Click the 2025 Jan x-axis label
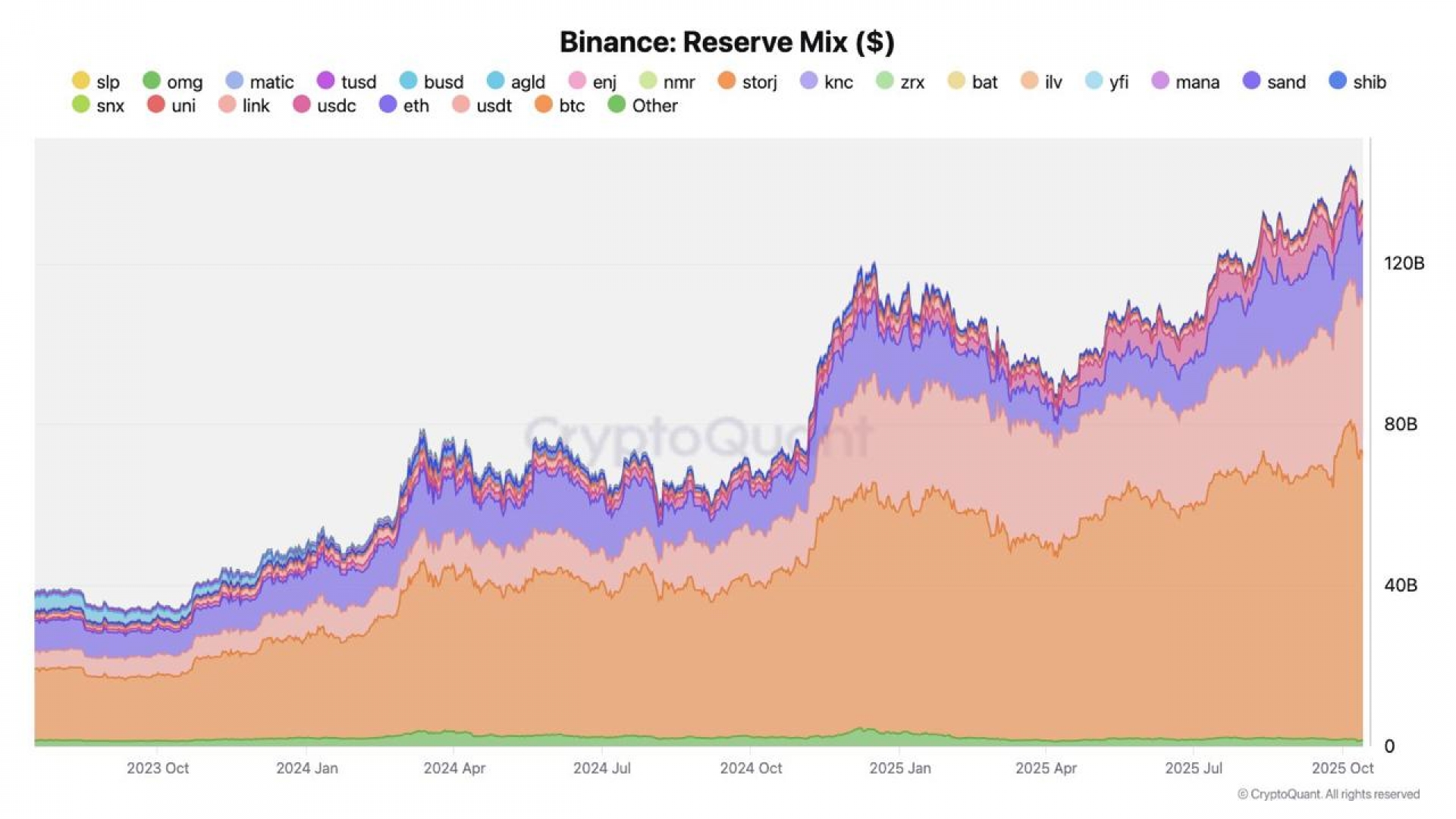The height and width of the screenshot is (819, 1456). tap(900, 768)
